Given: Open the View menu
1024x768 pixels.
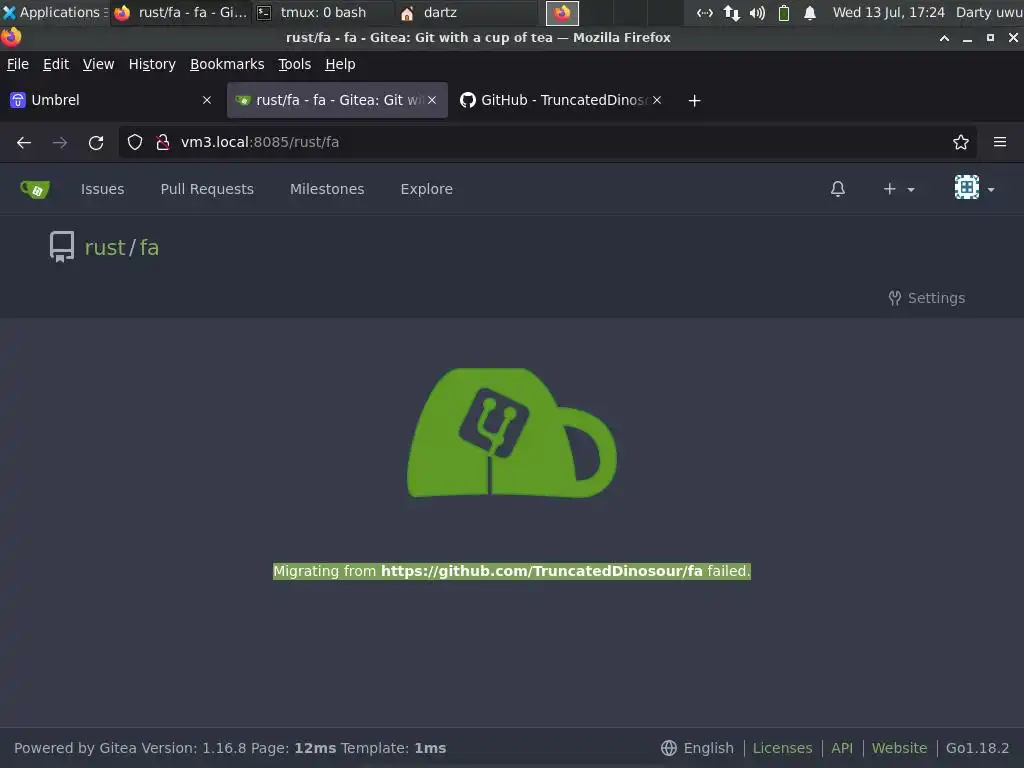Looking at the screenshot, I should point(98,64).
